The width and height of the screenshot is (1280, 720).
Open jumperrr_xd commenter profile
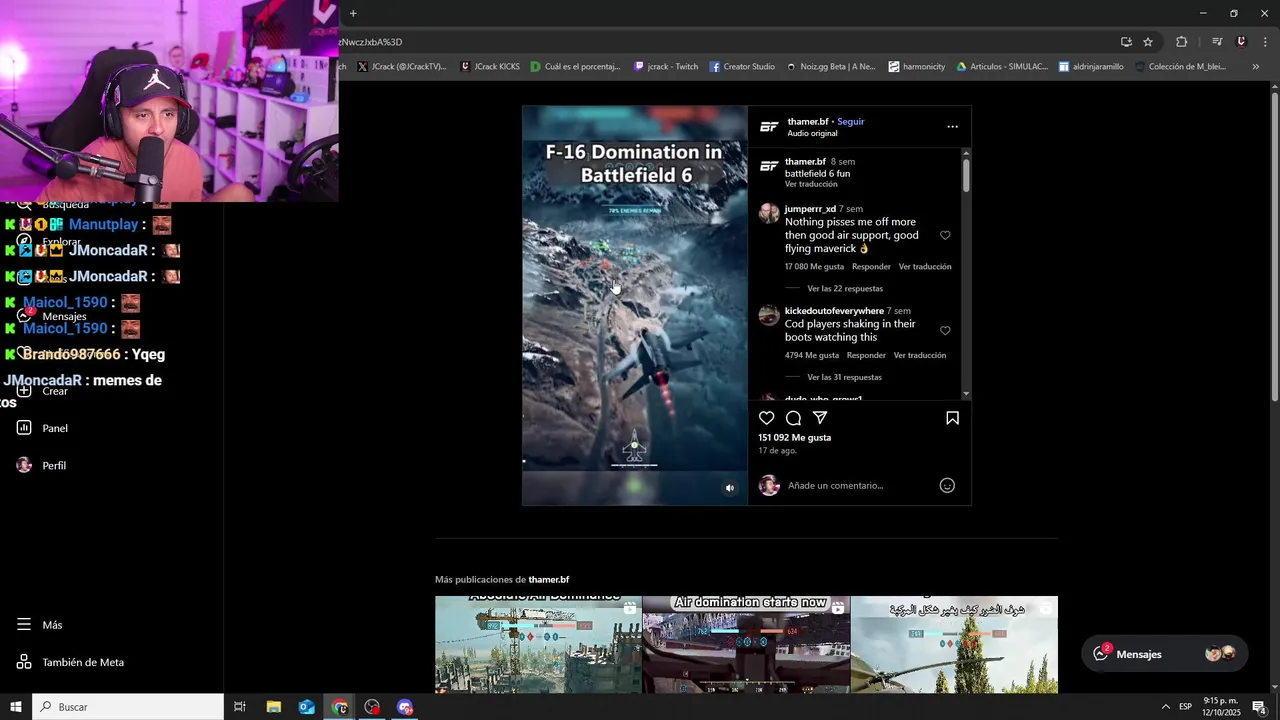click(x=810, y=209)
